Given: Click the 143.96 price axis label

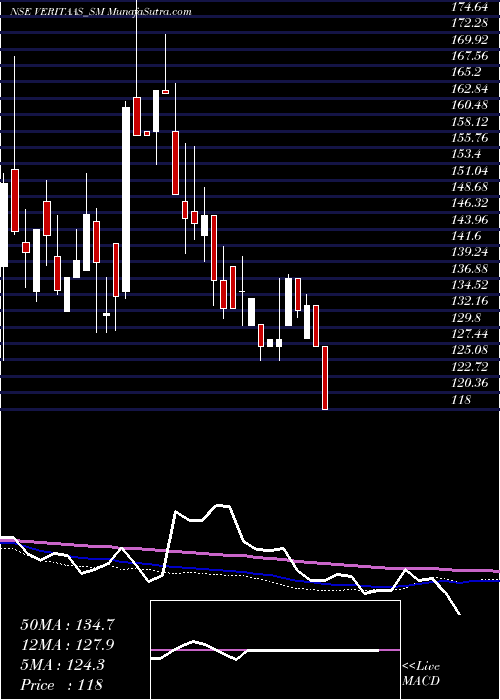Looking at the screenshot, I should coord(468,220).
